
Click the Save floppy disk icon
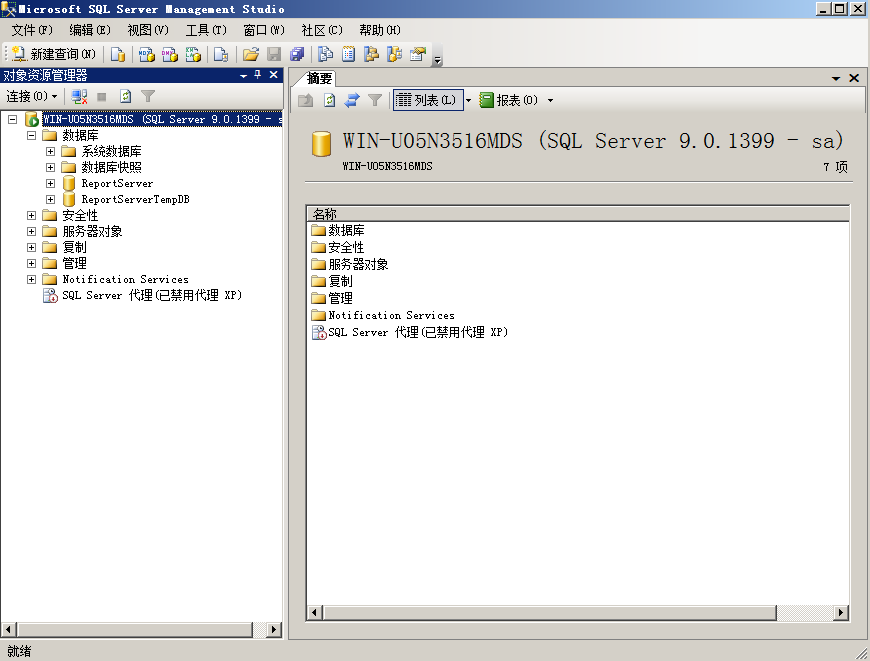click(x=274, y=54)
